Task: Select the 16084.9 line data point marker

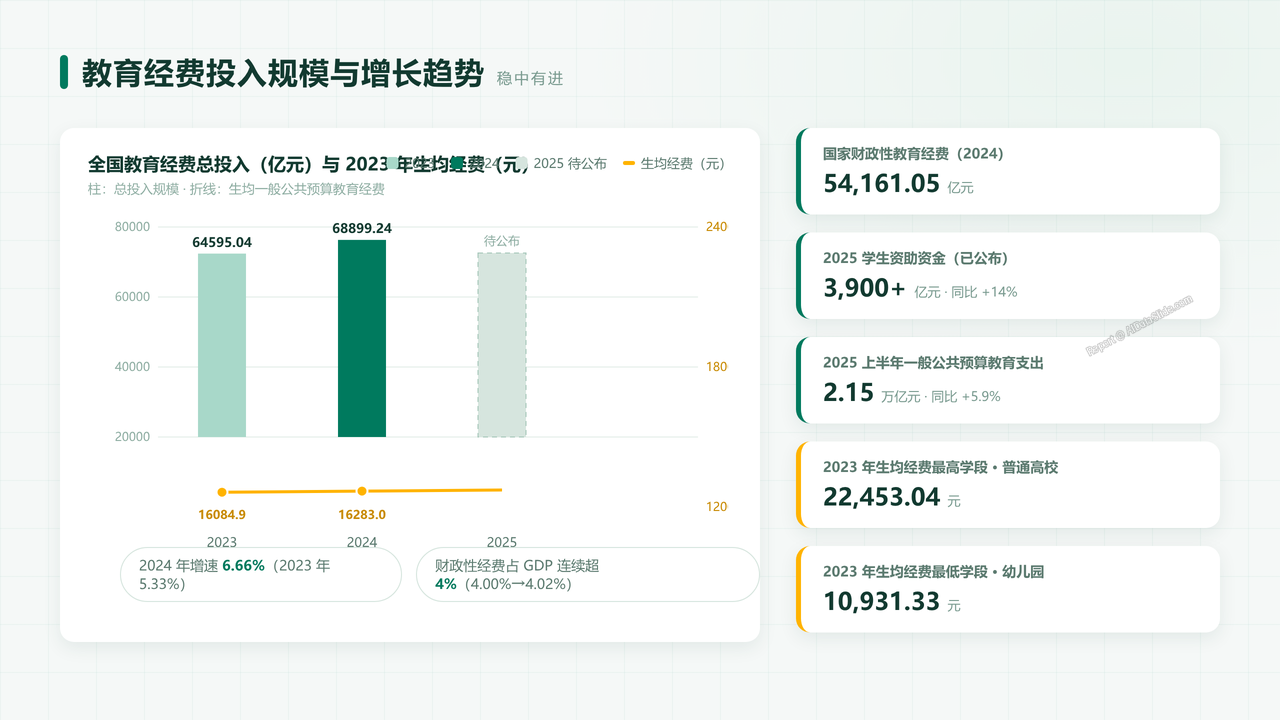Action: [x=222, y=492]
